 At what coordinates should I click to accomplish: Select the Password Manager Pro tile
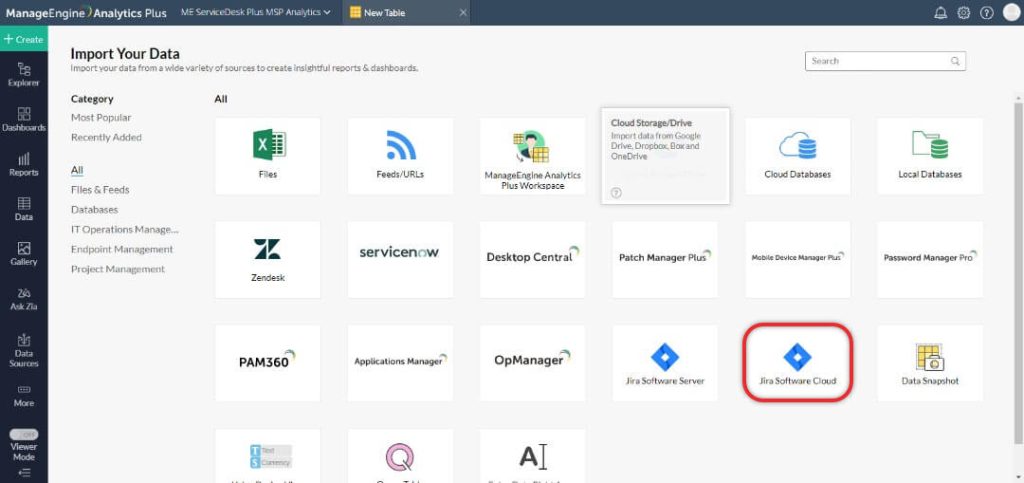pyautogui.click(x=930, y=260)
